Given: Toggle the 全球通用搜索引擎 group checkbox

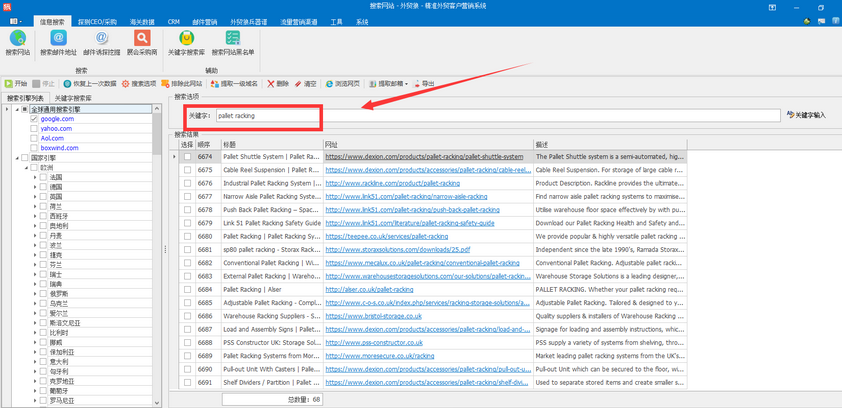Looking at the screenshot, I should (25, 109).
